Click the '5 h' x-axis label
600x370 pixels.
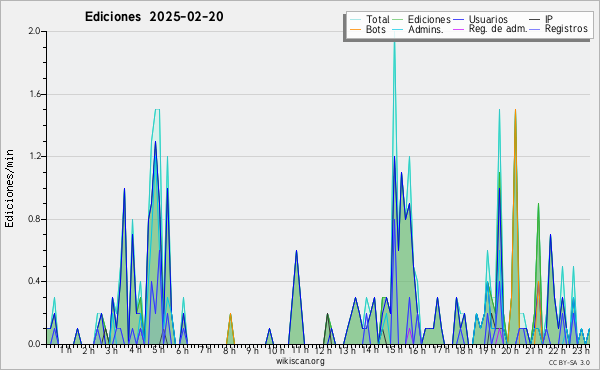coord(158,350)
